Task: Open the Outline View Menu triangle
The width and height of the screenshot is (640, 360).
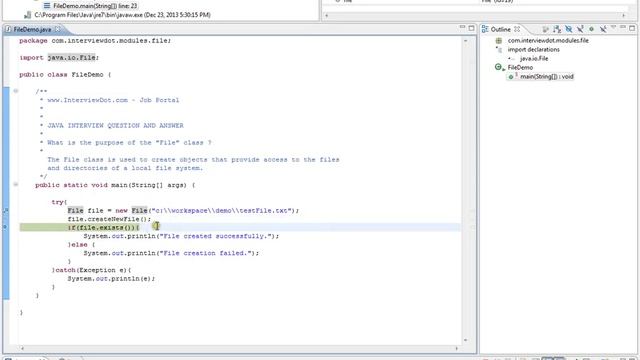Action: click(613, 28)
